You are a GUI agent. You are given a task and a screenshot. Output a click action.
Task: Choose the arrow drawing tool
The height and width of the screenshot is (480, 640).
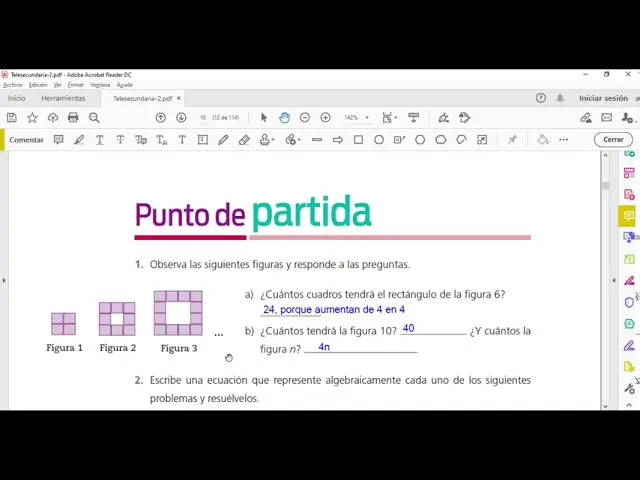click(337, 140)
